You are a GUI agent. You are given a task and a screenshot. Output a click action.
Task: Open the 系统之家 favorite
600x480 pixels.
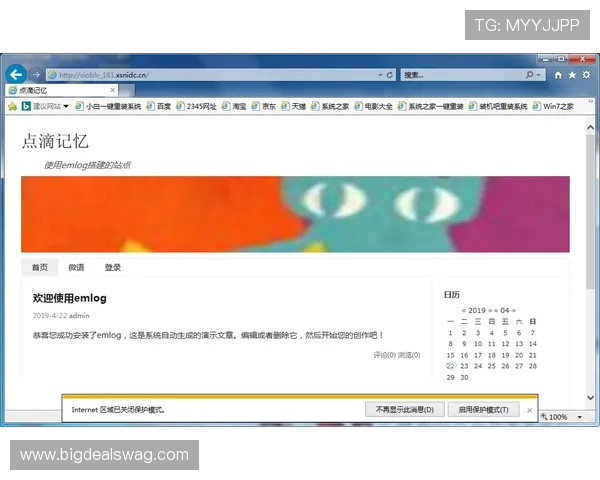click(330, 106)
